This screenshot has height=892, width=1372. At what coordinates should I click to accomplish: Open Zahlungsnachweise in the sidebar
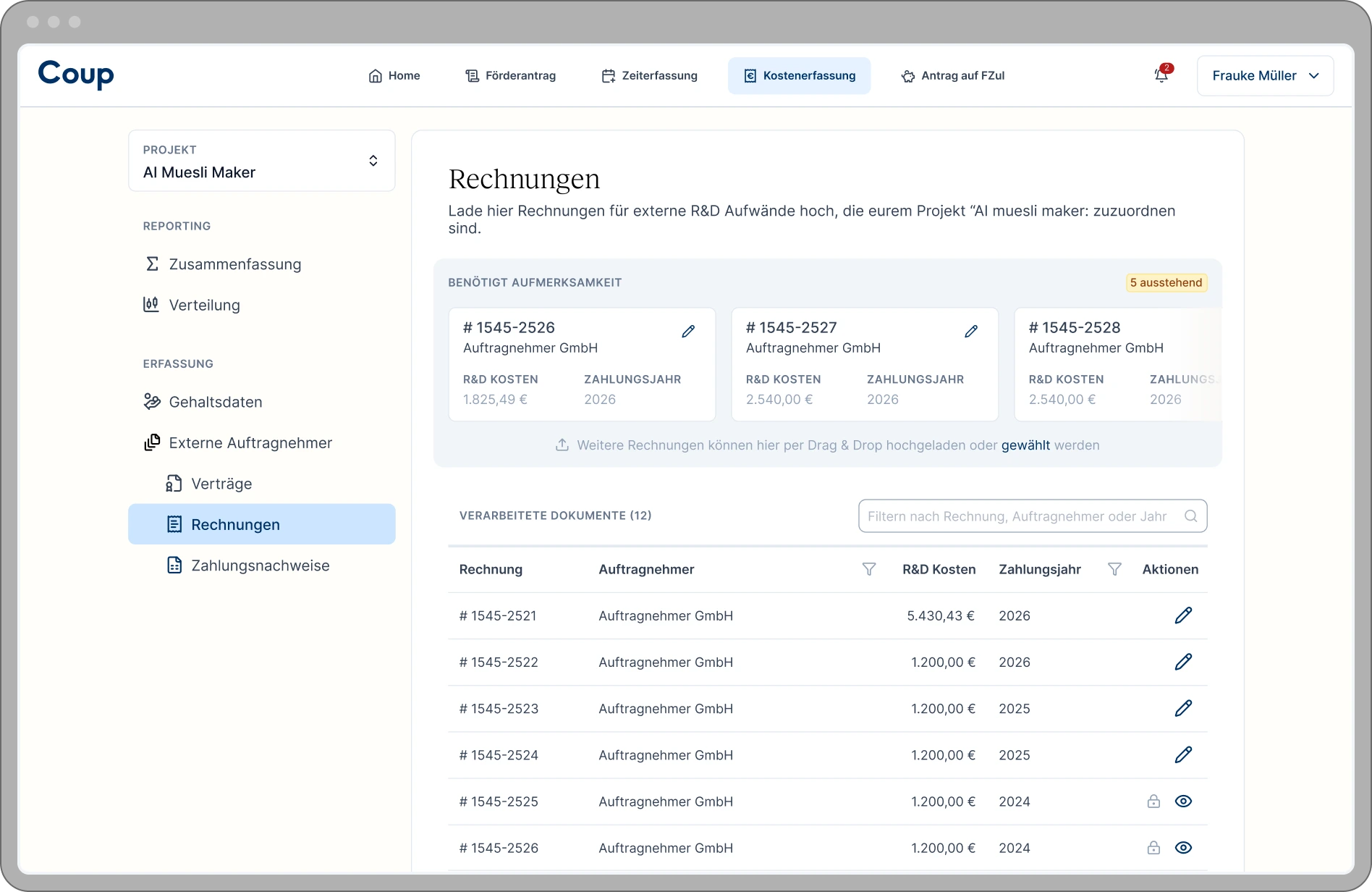click(x=260, y=565)
